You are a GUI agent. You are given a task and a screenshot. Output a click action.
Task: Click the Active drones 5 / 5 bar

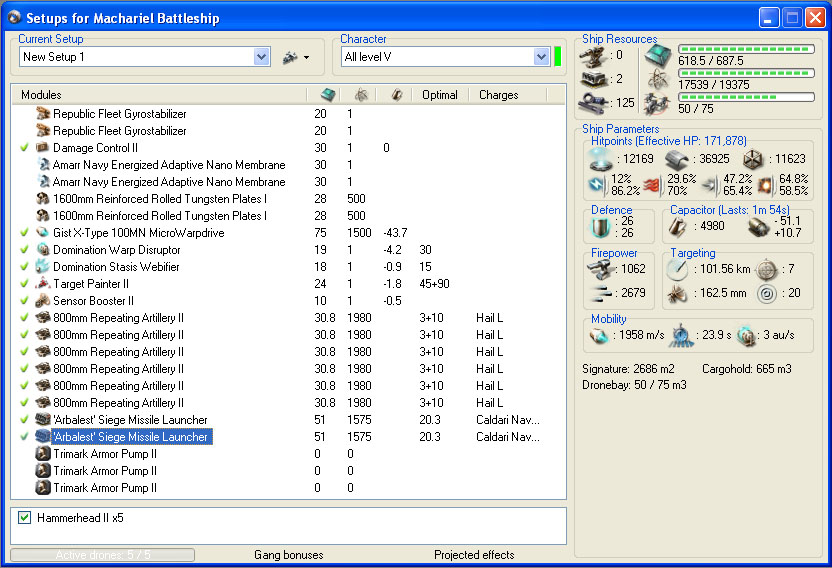(102, 555)
